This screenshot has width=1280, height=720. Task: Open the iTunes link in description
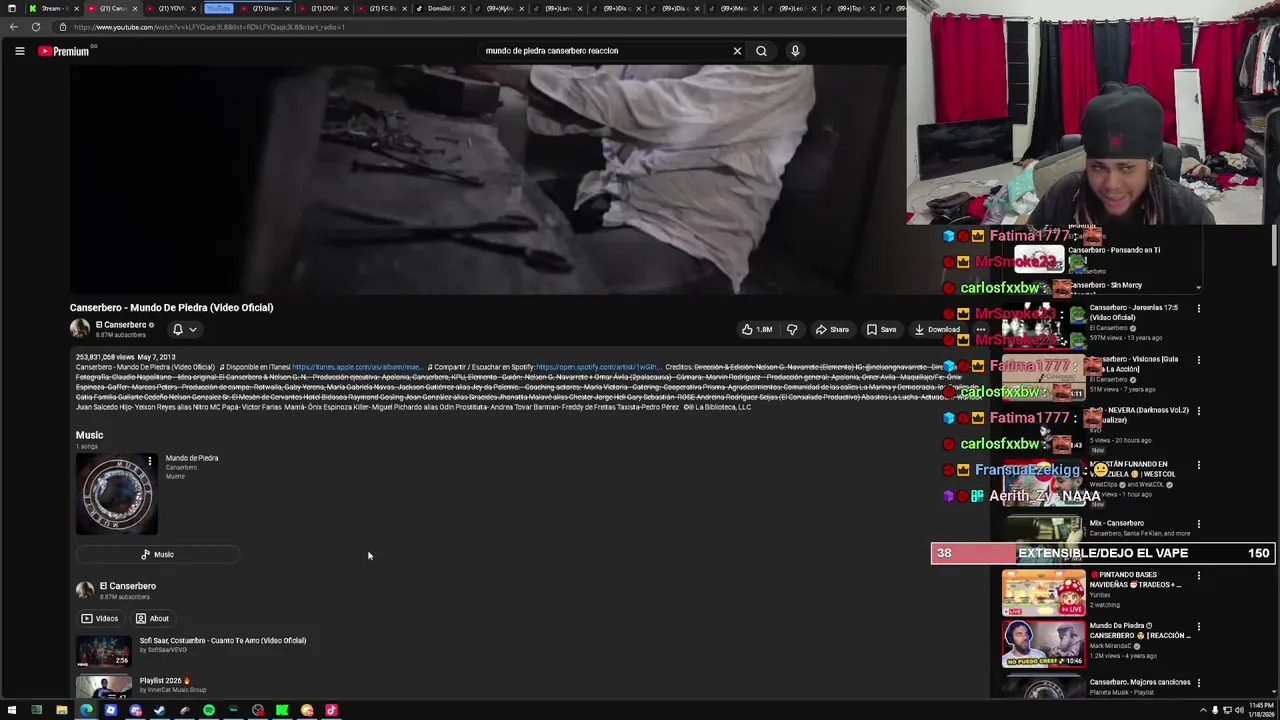[357, 367]
